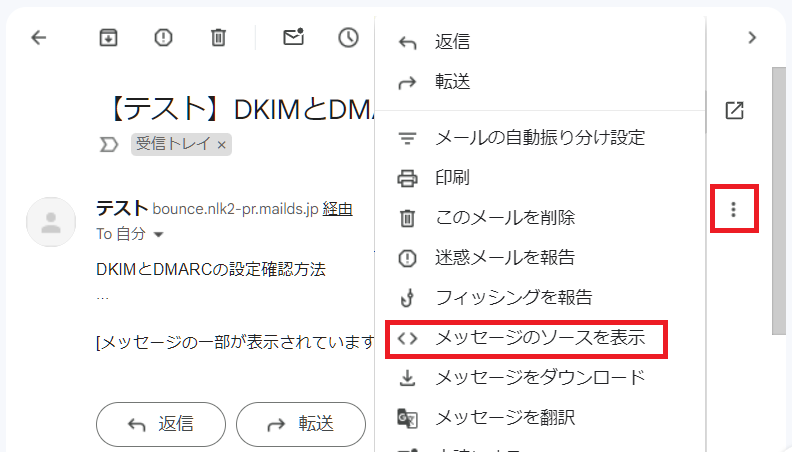Viewport: 792px width, 452px height.
Task: Click the vertical scrollbar on right edge
Action: [779, 200]
